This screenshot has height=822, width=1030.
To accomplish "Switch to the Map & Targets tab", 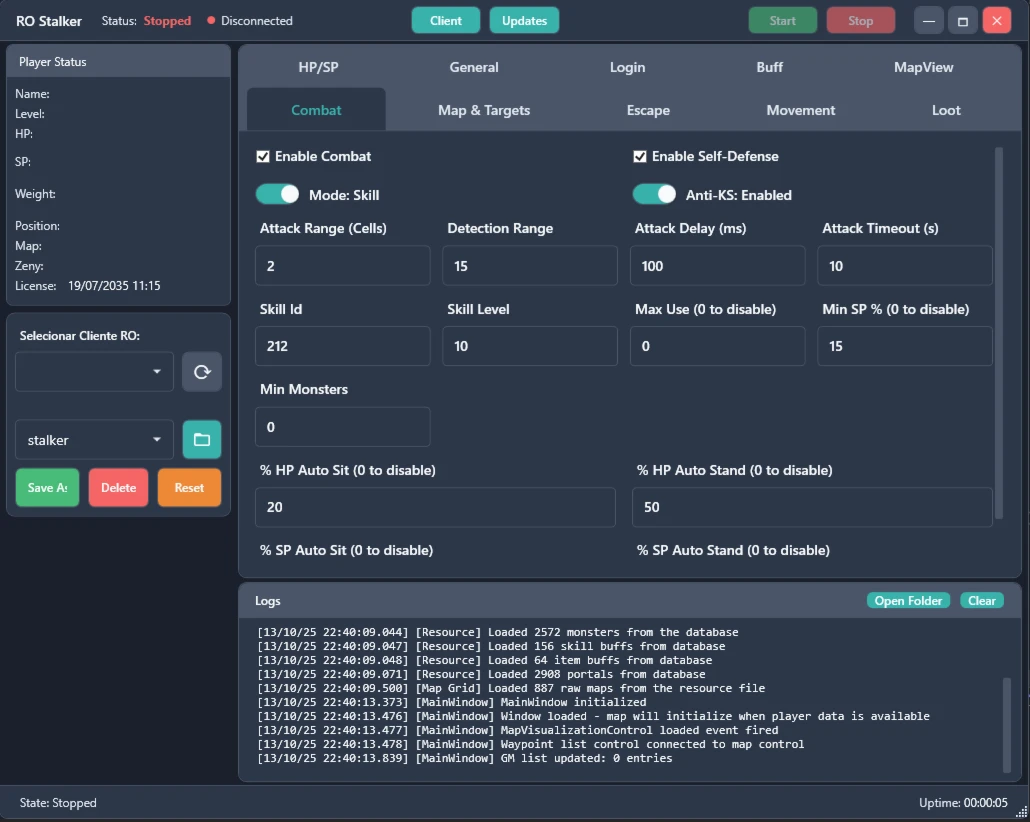I will (x=484, y=110).
